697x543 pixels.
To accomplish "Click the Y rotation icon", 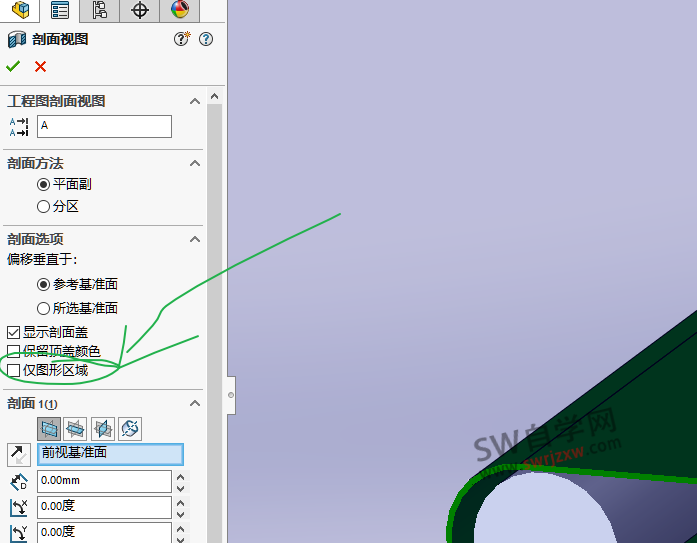I will (x=19, y=533).
